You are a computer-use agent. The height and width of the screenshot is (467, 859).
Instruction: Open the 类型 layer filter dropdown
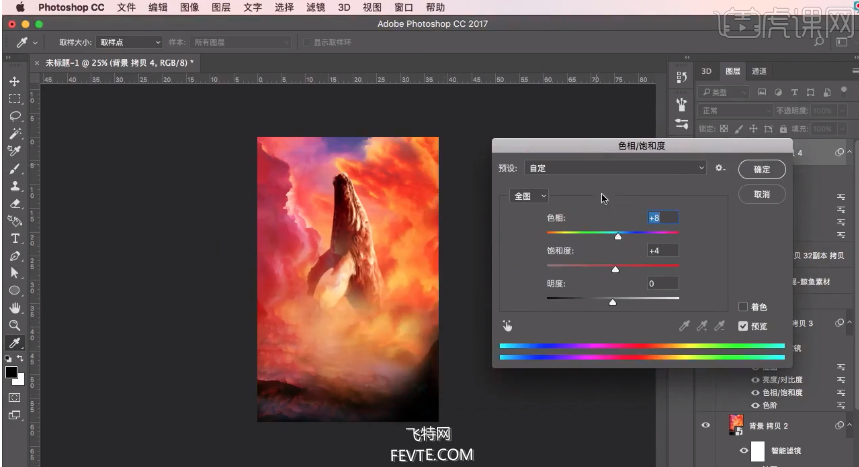pyautogui.click(x=724, y=92)
